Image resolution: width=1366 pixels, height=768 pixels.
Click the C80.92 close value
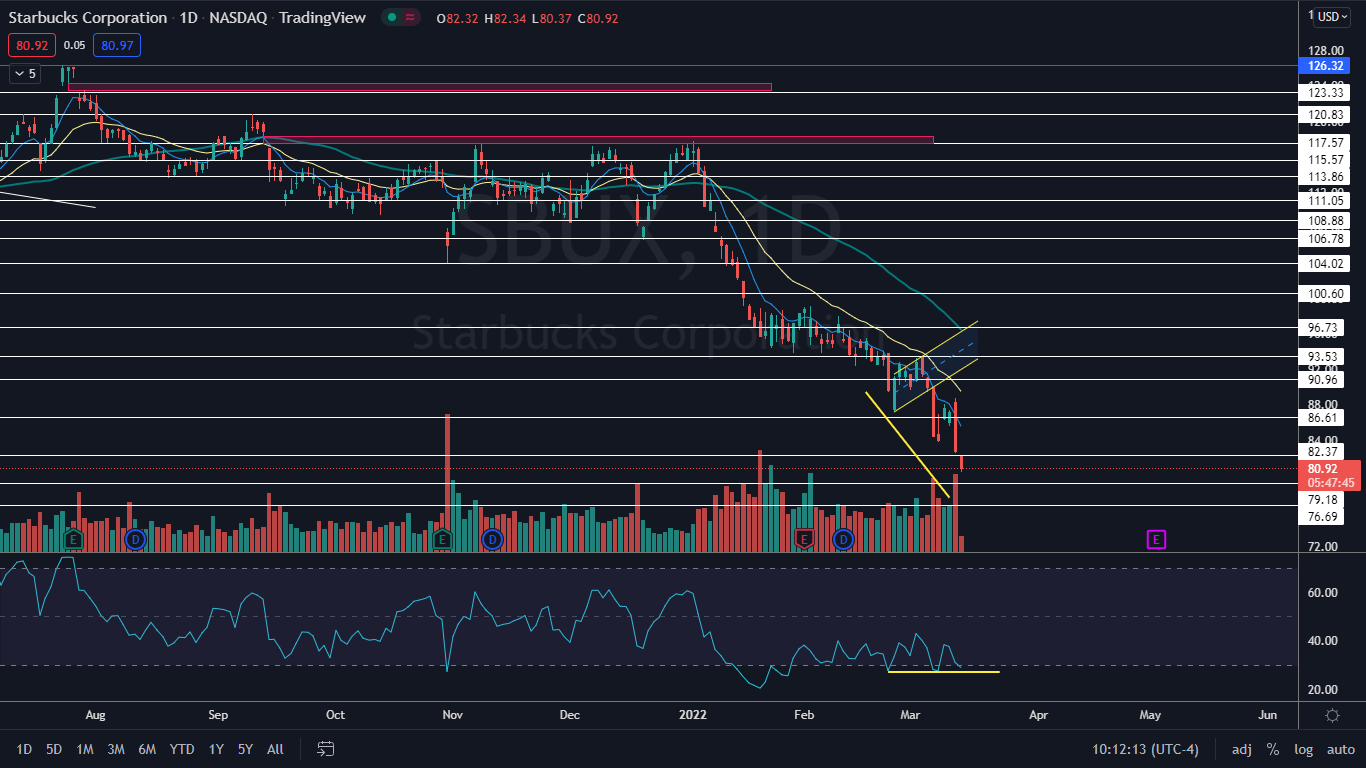click(598, 18)
